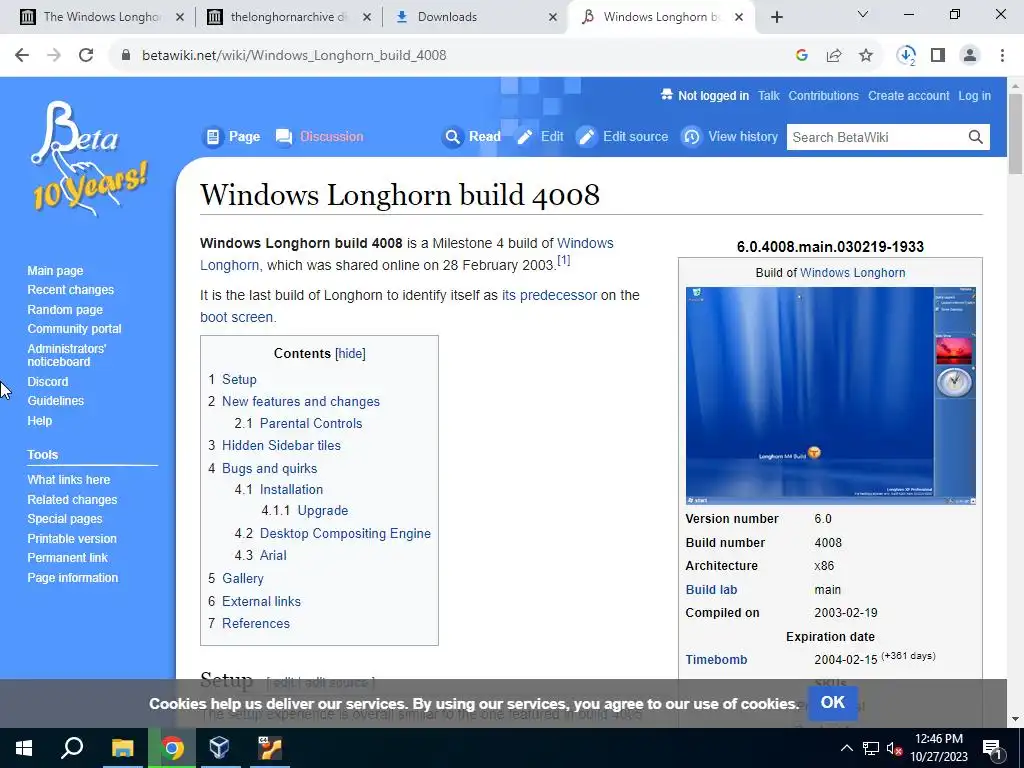Open the Windows Longhorn infobox link

[852, 273]
